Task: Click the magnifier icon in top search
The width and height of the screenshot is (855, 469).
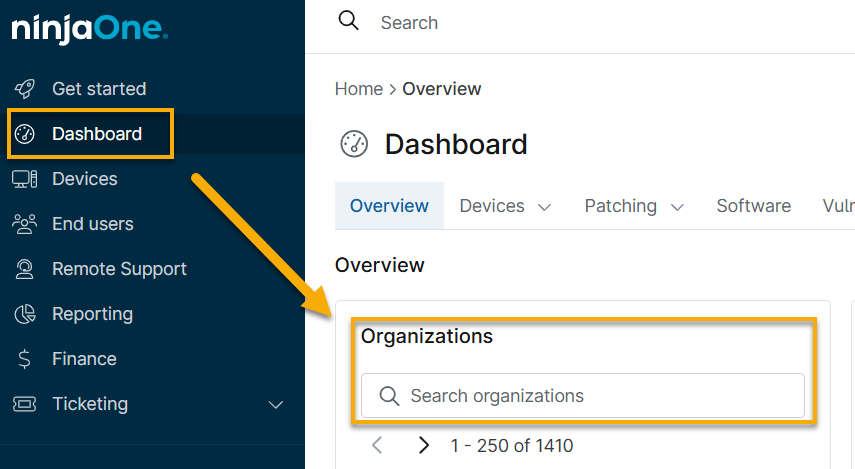Action: pyautogui.click(x=348, y=22)
